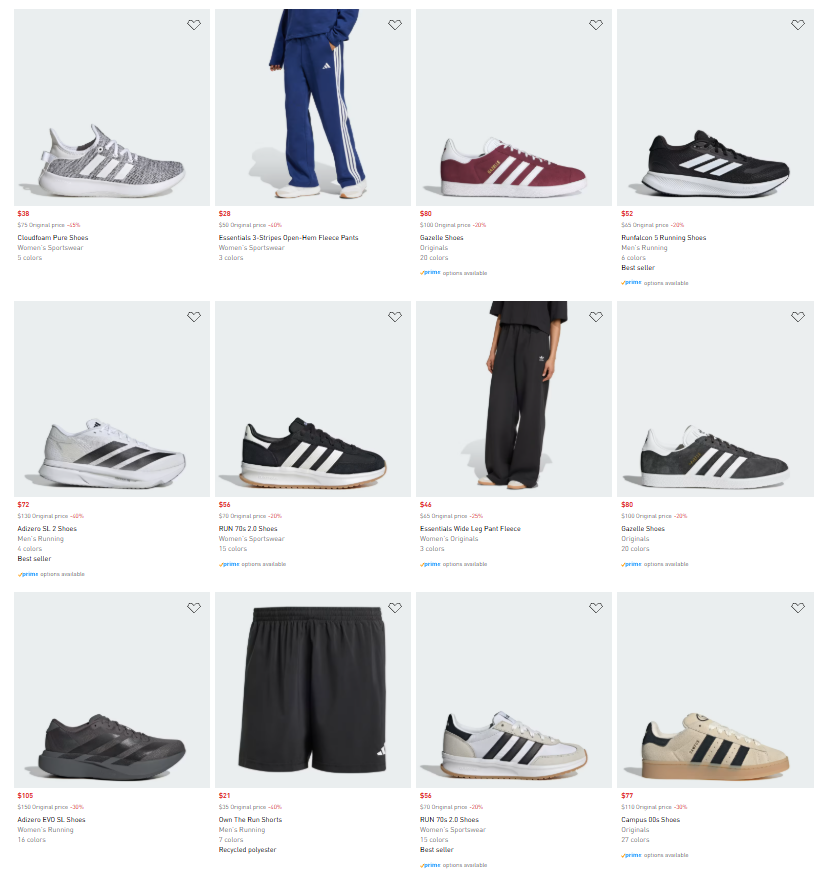This screenshot has height=874, width=828.
Task: Add Own The Run Shorts to wishlist heart
Action: [x=395, y=608]
